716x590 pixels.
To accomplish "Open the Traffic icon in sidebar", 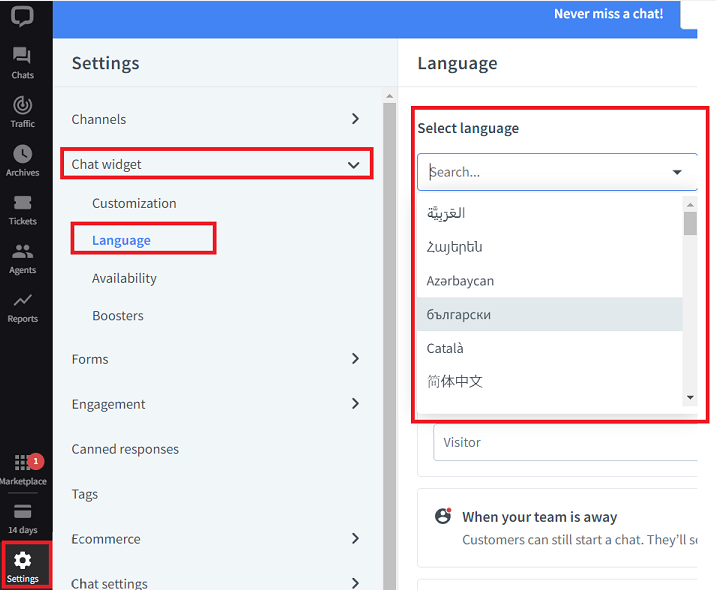I will (x=22, y=111).
